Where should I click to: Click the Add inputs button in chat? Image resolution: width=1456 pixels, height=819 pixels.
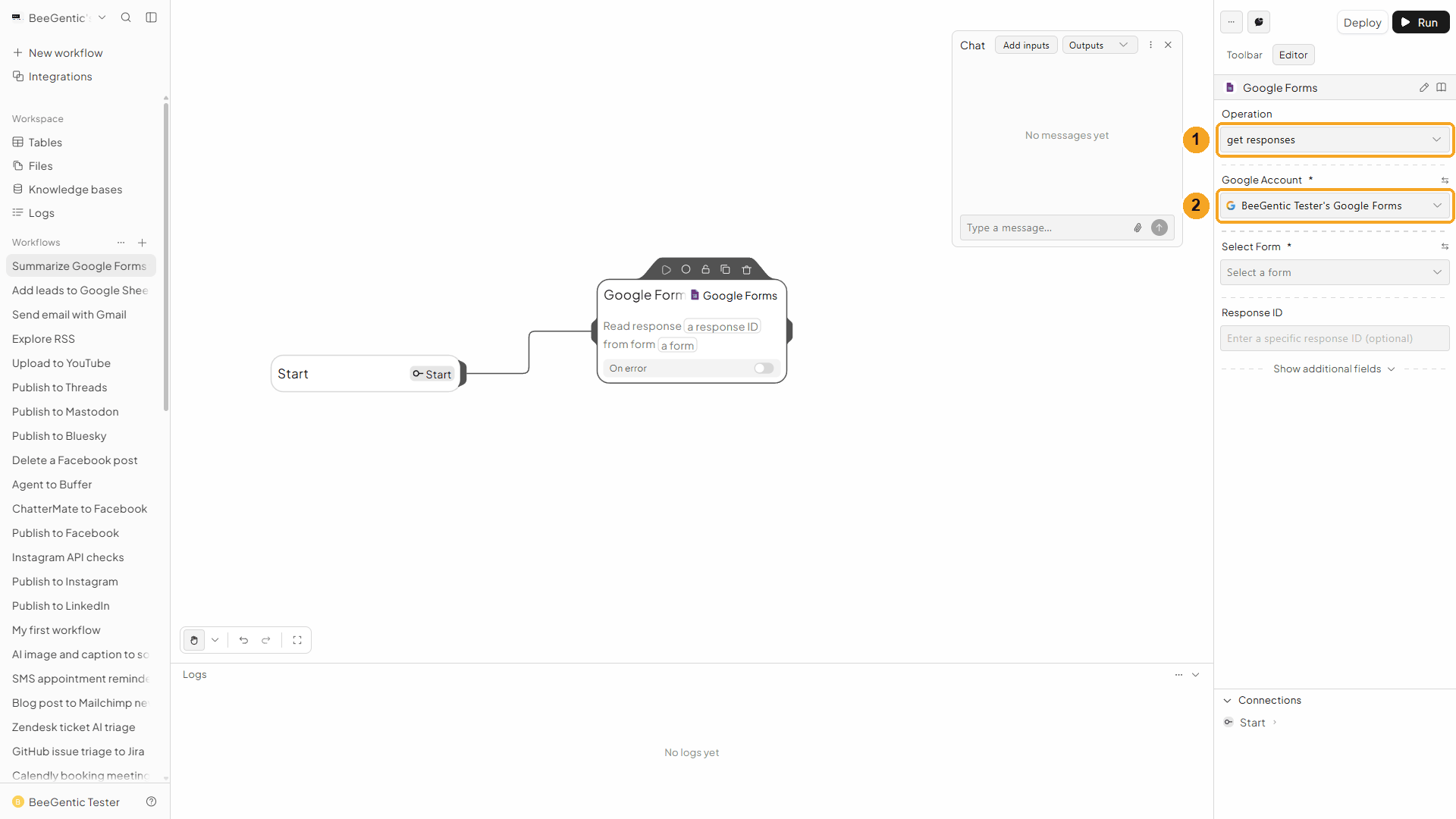pos(1026,45)
